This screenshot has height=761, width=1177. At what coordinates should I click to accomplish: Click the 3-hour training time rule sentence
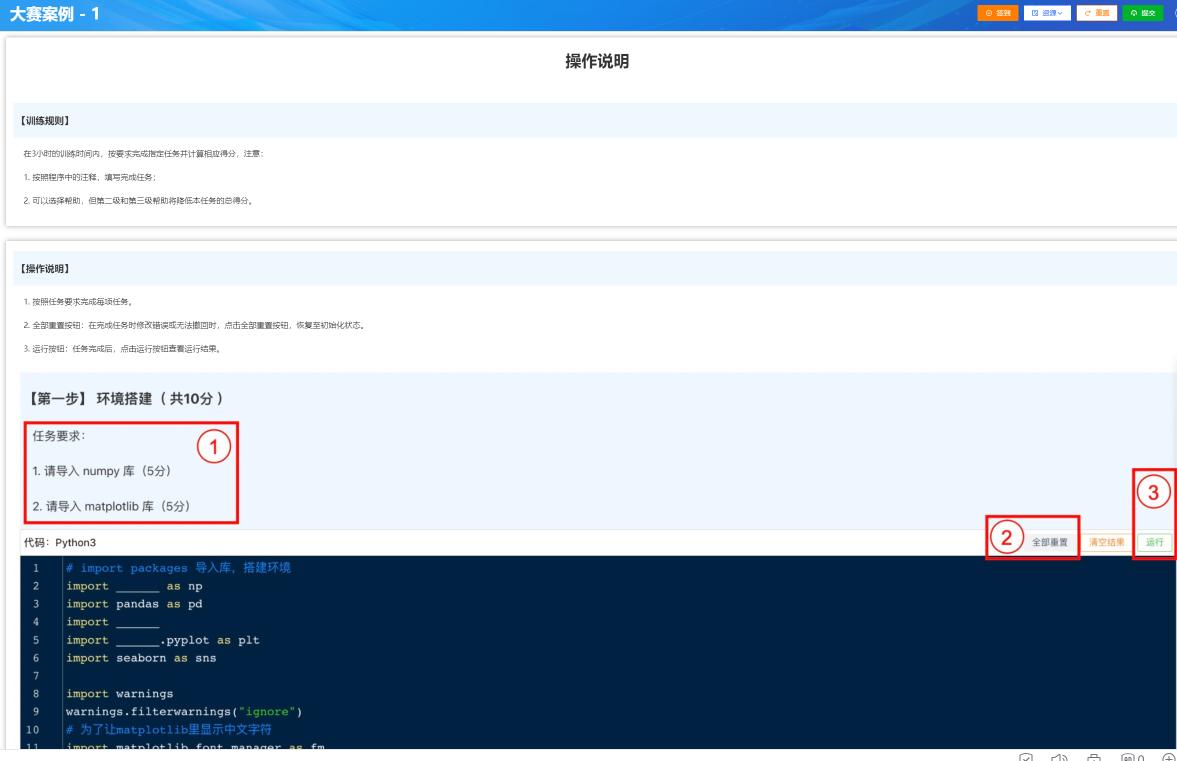[143, 153]
